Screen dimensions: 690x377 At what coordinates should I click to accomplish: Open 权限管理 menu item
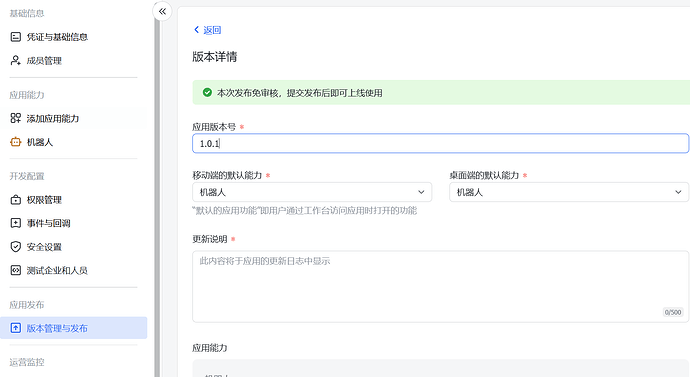(x=73, y=200)
